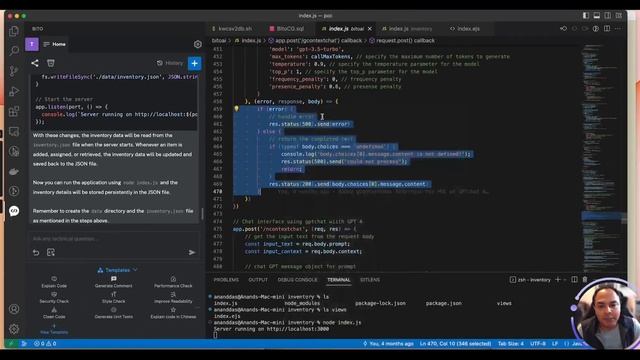Run the Explain Code template
This screenshot has height=360, width=640.
click(54, 282)
